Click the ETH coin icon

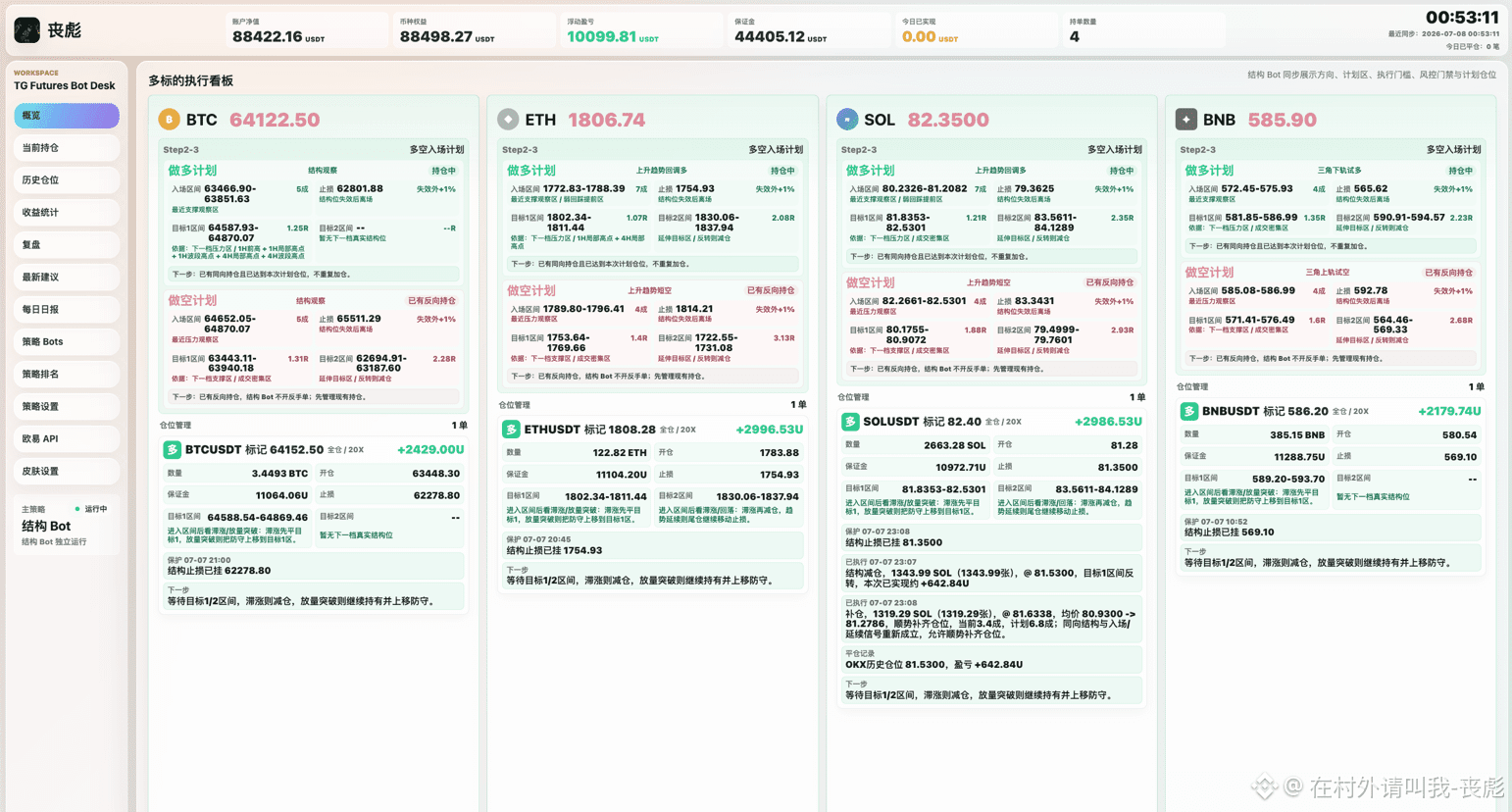pos(508,120)
